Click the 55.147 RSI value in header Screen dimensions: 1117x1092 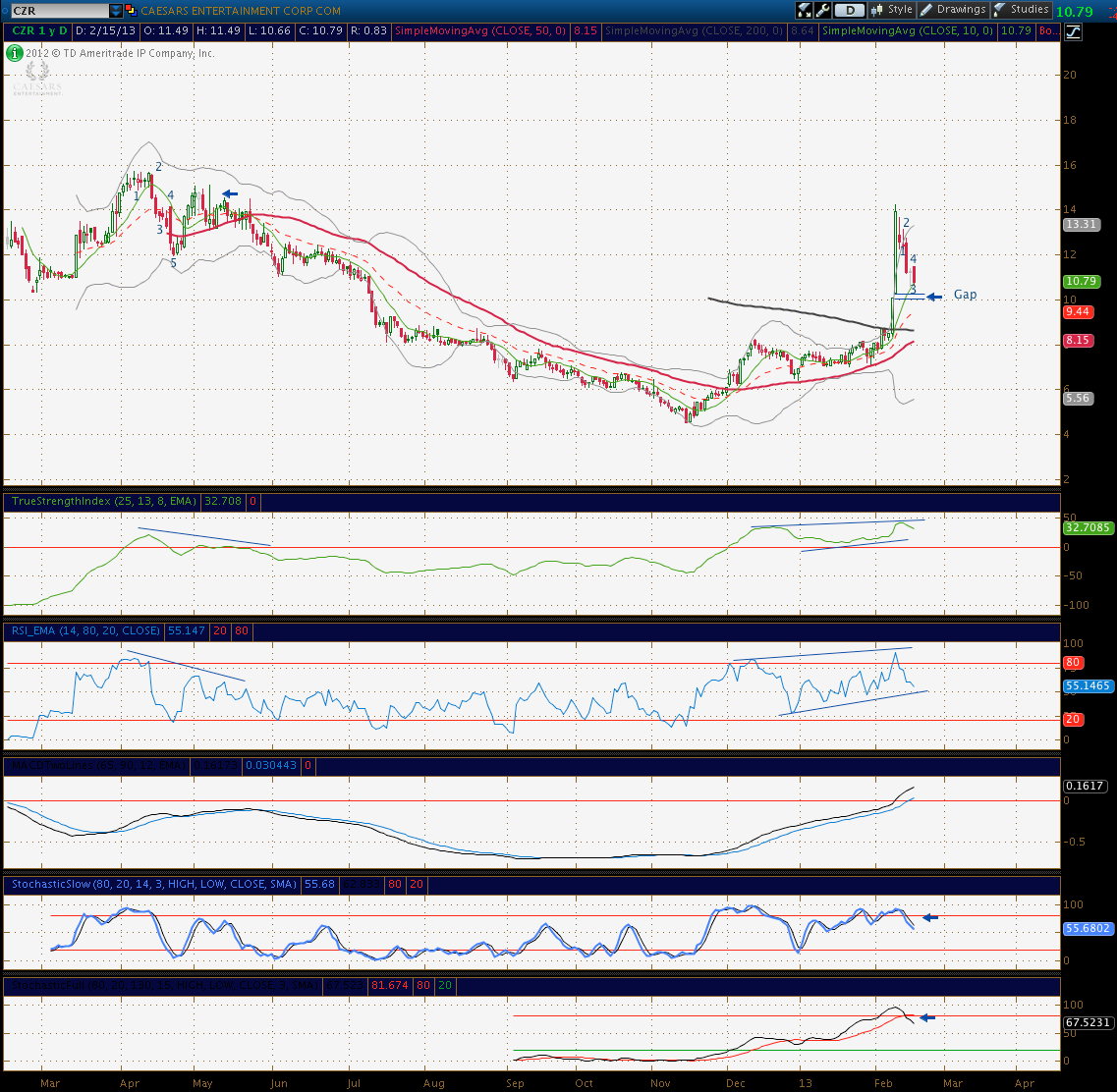pos(186,630)
